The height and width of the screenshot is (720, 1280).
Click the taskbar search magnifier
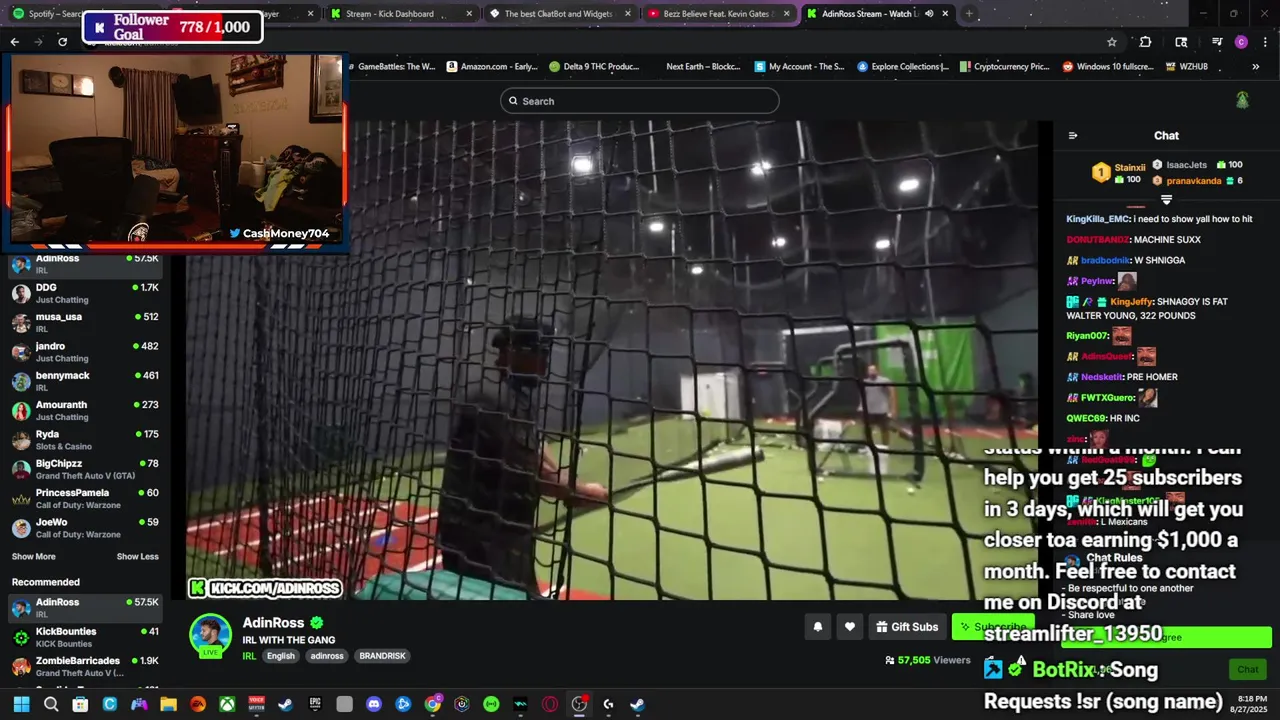pos(51,704)
